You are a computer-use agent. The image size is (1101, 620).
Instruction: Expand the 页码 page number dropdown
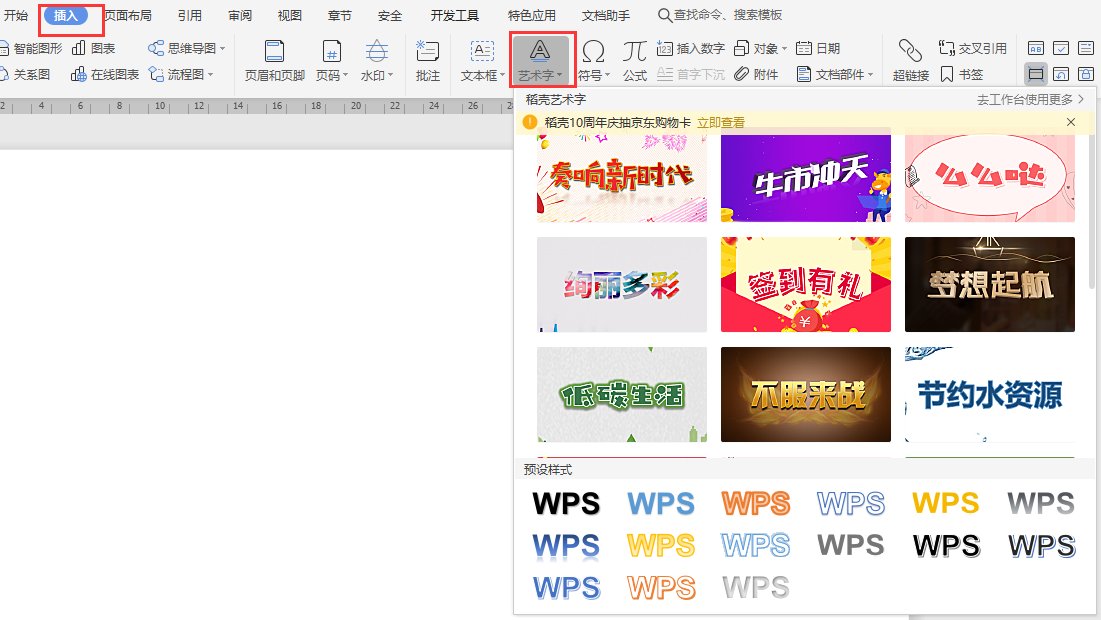click(x=332, y=74)
